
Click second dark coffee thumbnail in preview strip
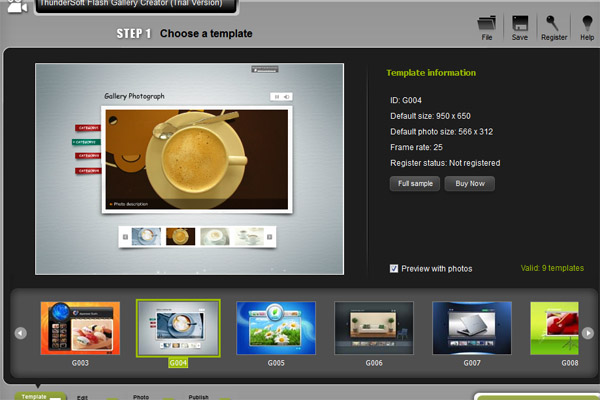point(180,237)
